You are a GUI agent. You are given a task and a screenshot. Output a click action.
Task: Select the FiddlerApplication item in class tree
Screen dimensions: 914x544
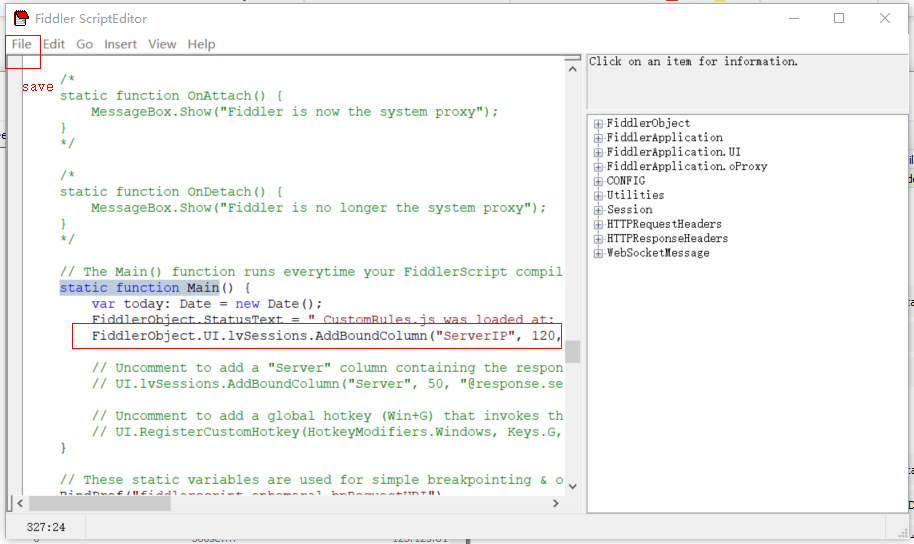tap(665, 138)
